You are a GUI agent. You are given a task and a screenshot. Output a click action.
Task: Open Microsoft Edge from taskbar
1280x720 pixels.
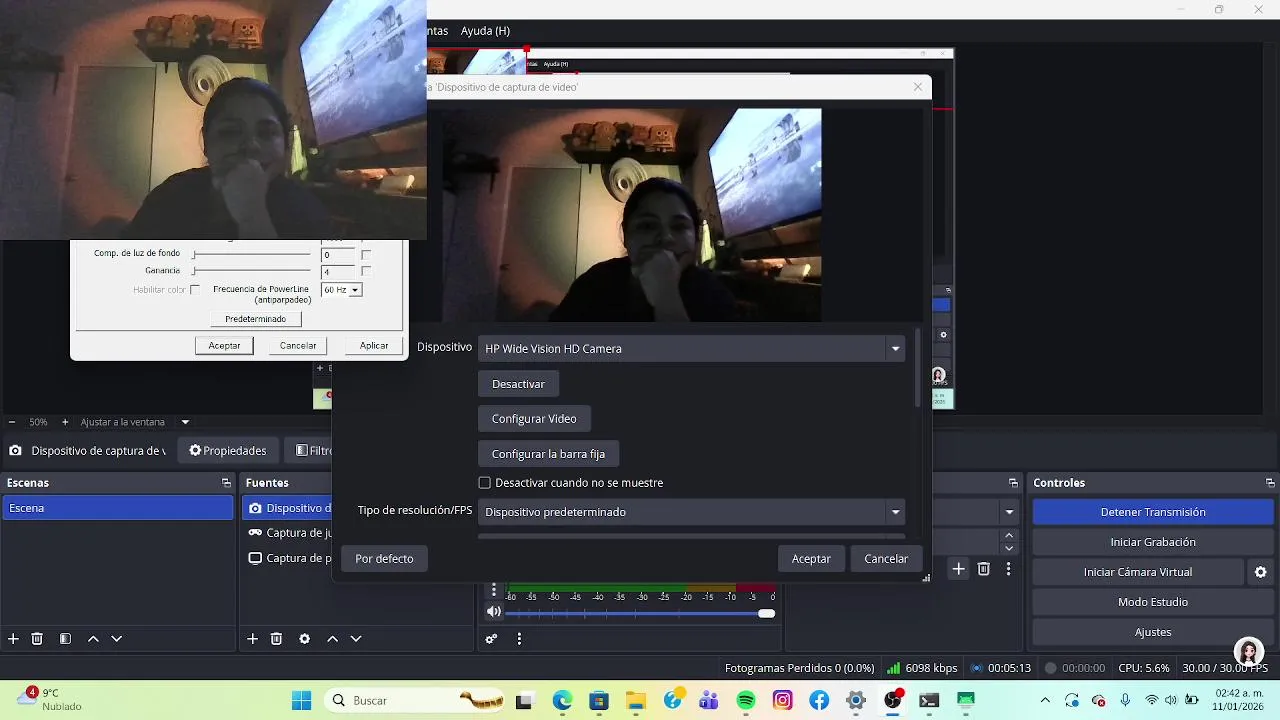[562, 701]
